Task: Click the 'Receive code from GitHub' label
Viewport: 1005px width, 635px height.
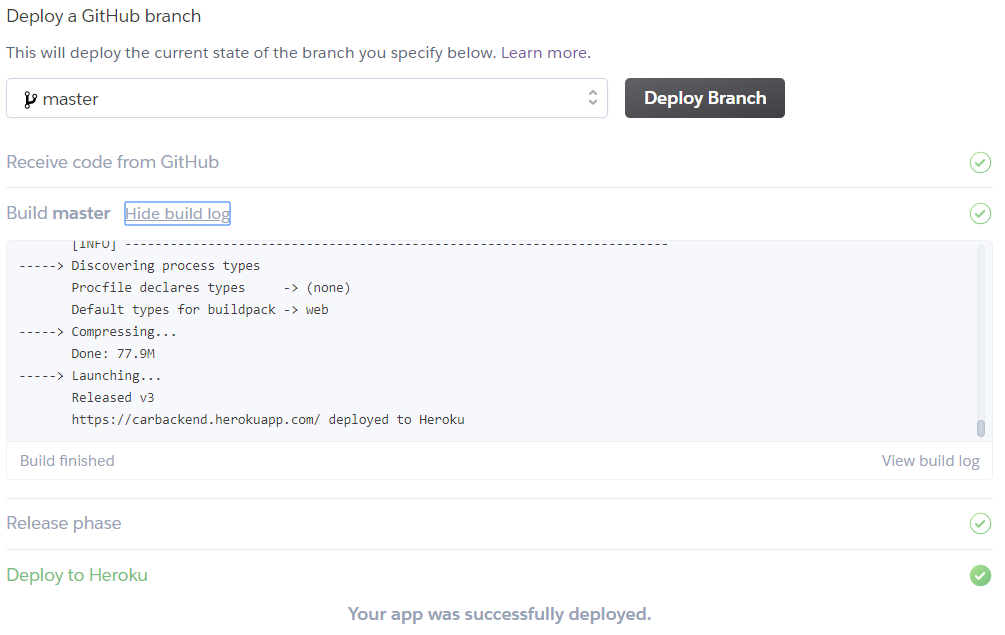Action: [112, 162]
